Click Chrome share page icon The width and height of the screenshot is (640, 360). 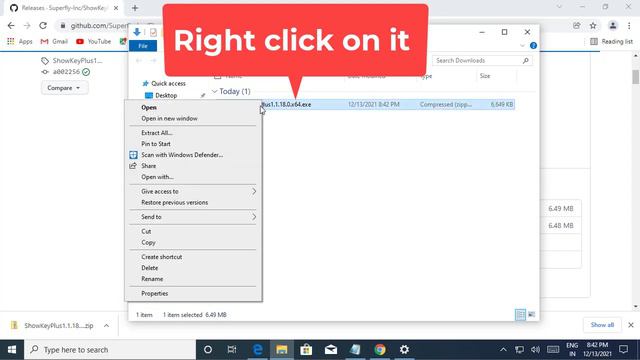pyautogui.click(x=576, y=26)
